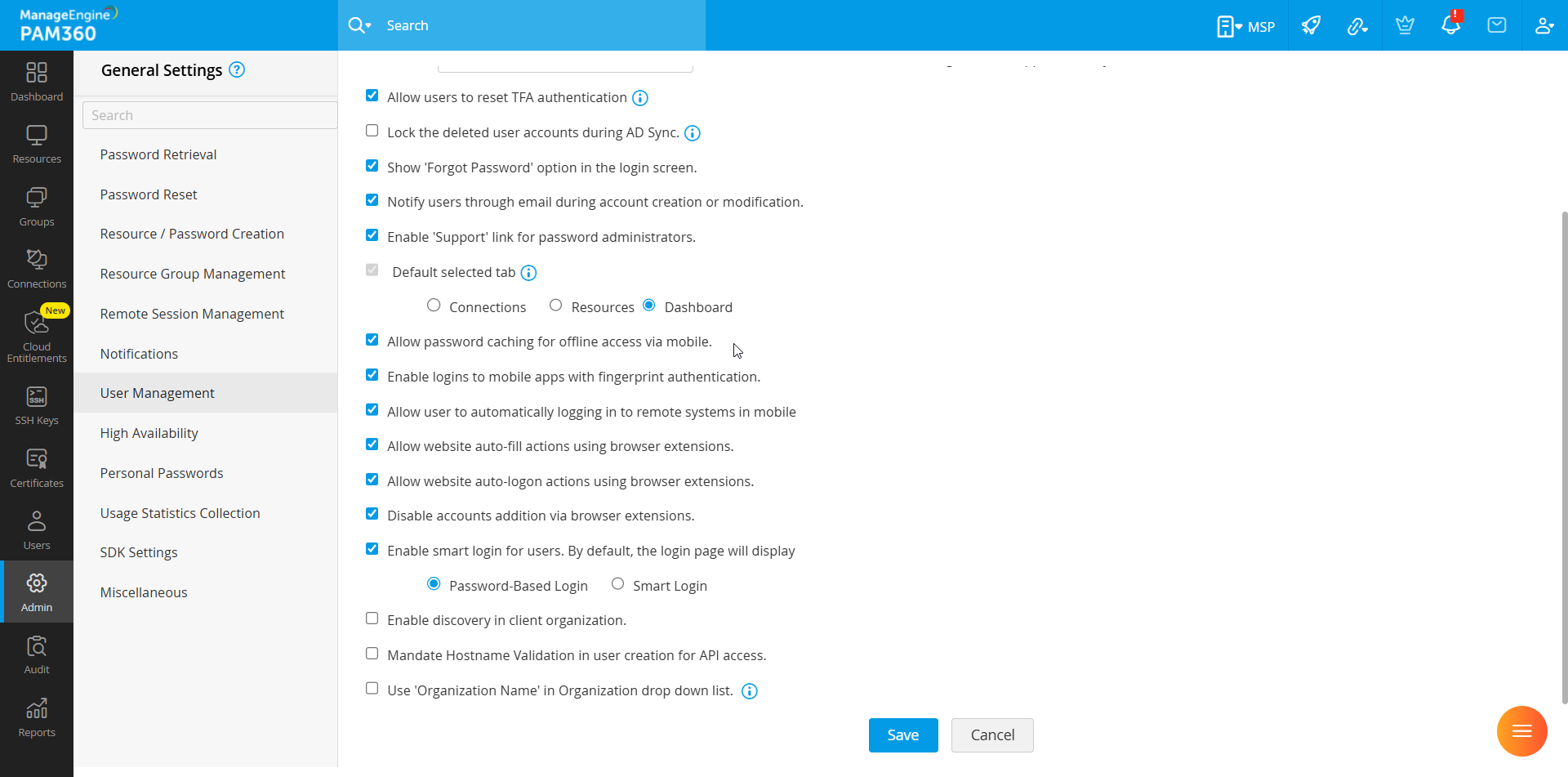The image size is (1568, 777).
Task: Open the link icon dropdown in top bar
Action: [1358, 25]
